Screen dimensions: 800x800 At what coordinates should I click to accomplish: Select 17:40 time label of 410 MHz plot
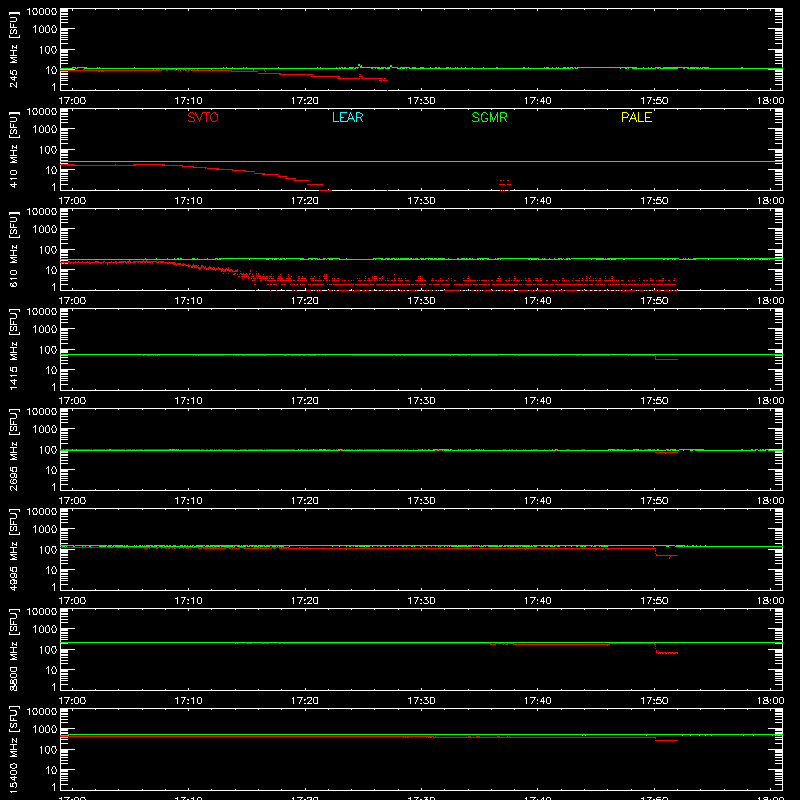(x=538, y=201)
